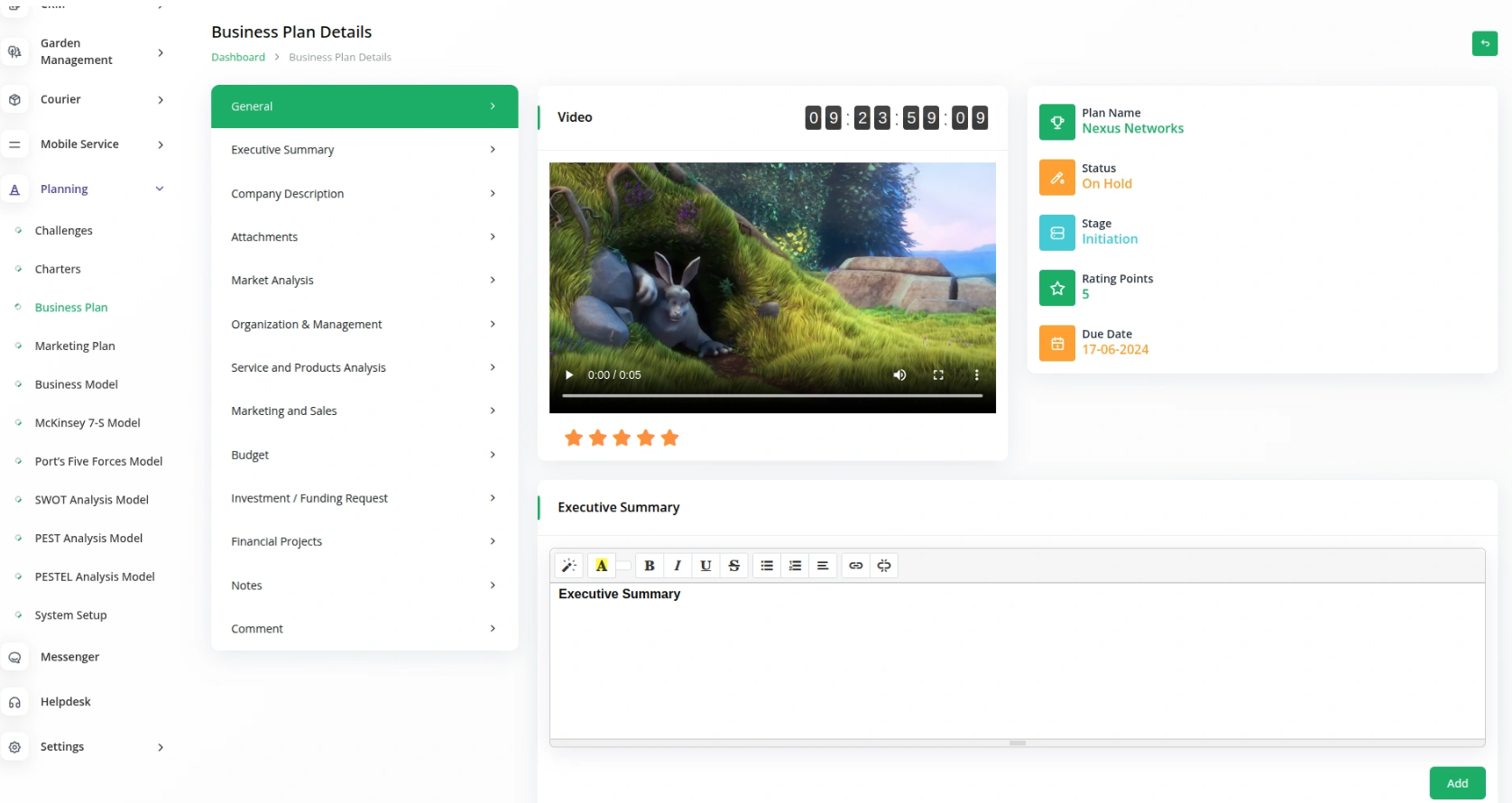Image resolution: width=1512 pixels, height=803 pixels.
Task: Open the color dropdown beside highlight button
Action: [623, 566]
